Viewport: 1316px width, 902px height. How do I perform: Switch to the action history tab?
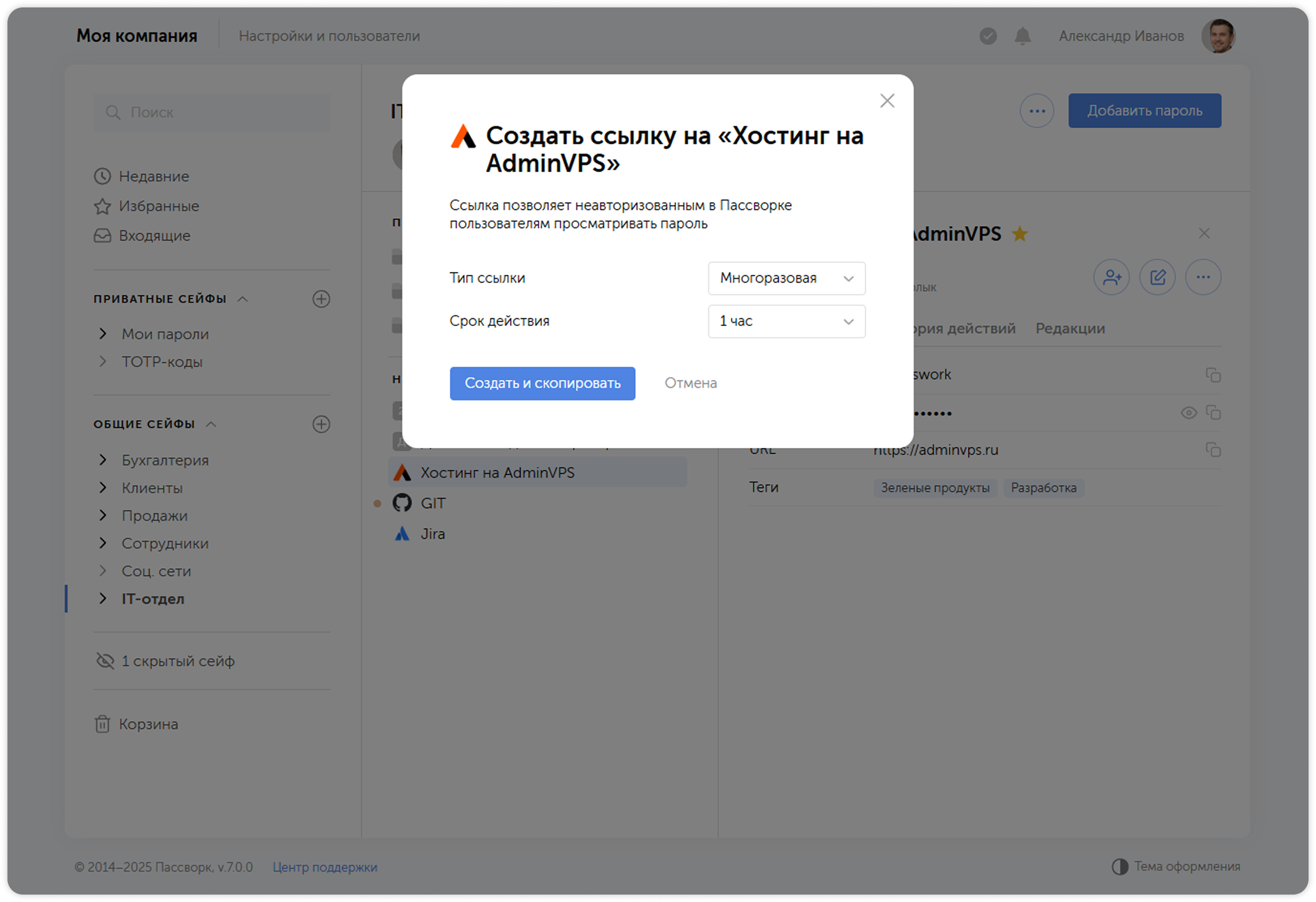click(964, 328)
